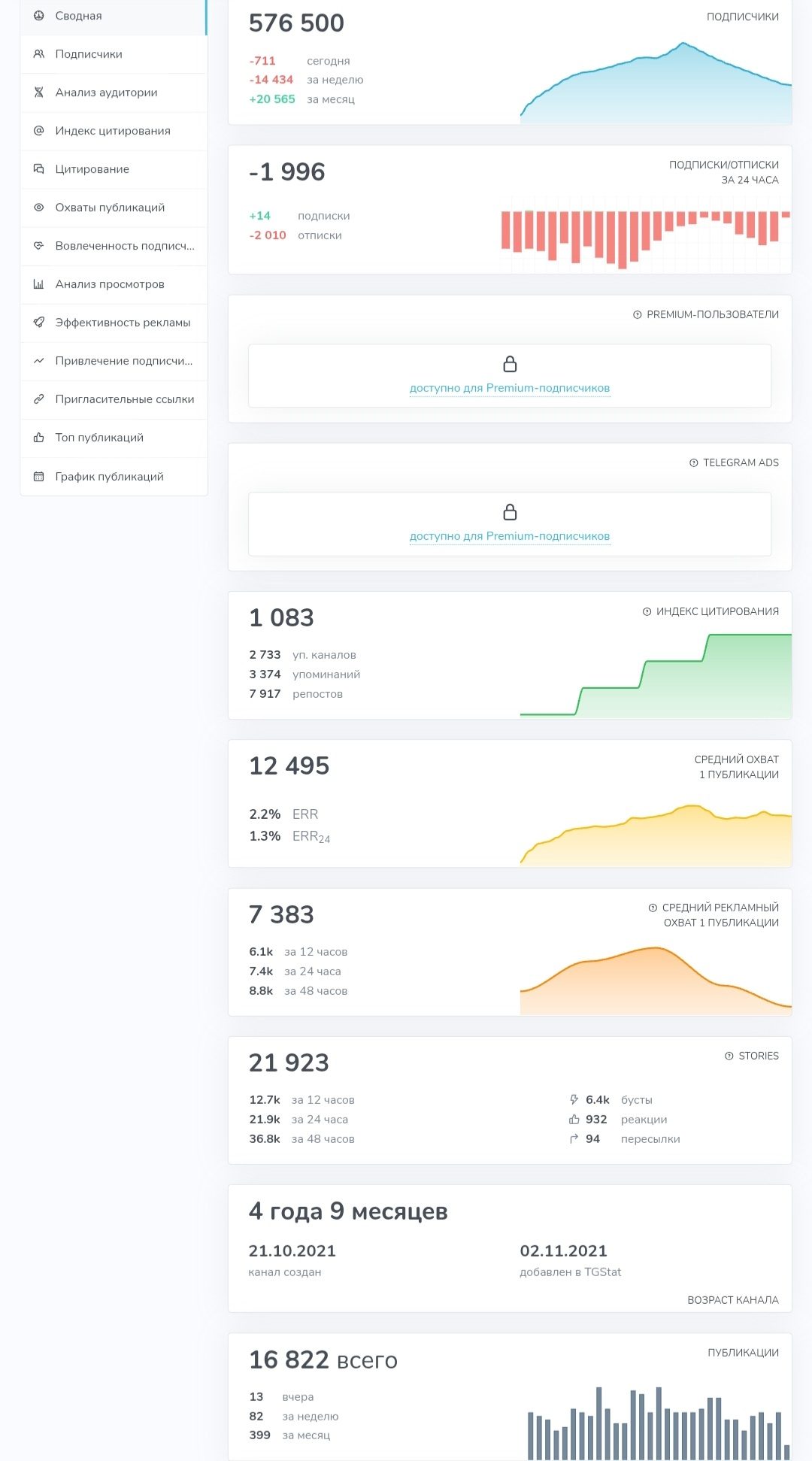The image size is (812, 1461).
Task: Click the calendar icon for График публикаций
Action: [x=39, y=477]
